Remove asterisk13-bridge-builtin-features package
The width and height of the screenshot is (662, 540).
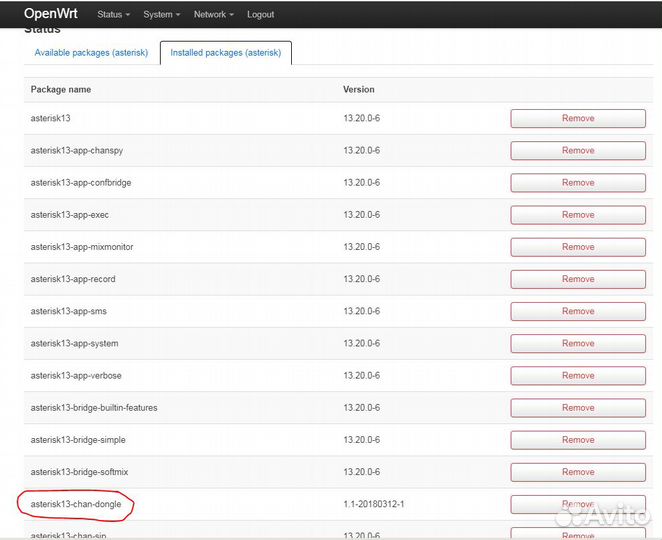click(578, 407)
